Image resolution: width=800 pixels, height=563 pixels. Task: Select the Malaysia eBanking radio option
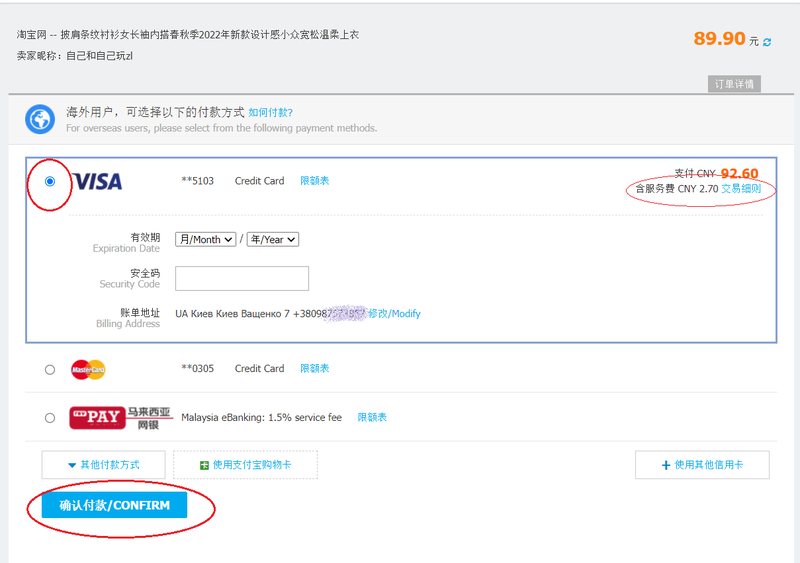(x=50, y=418)
